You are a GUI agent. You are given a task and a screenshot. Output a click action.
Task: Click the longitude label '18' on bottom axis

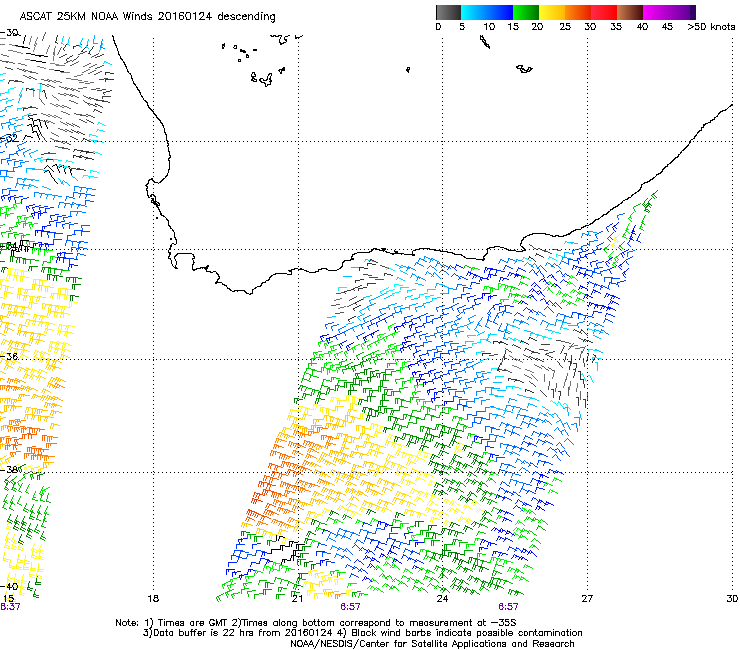coord(153,599)
